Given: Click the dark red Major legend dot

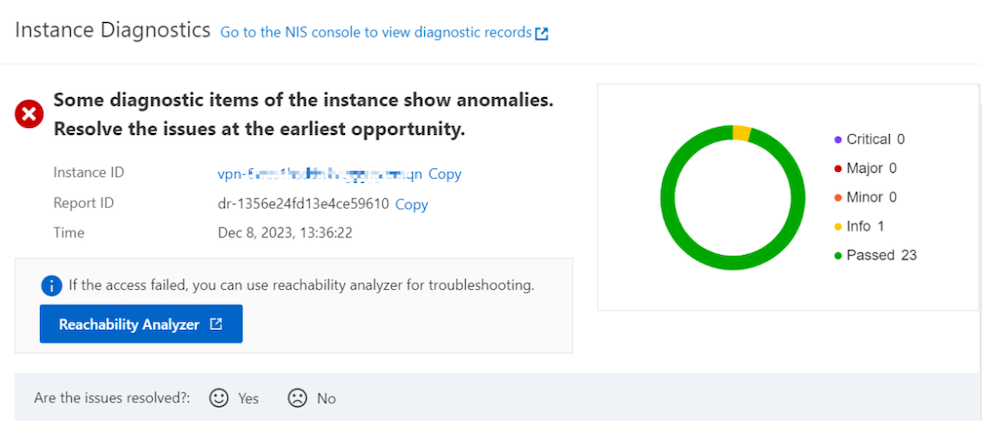Looking at the screenshot, I should (x=837, y=169).
